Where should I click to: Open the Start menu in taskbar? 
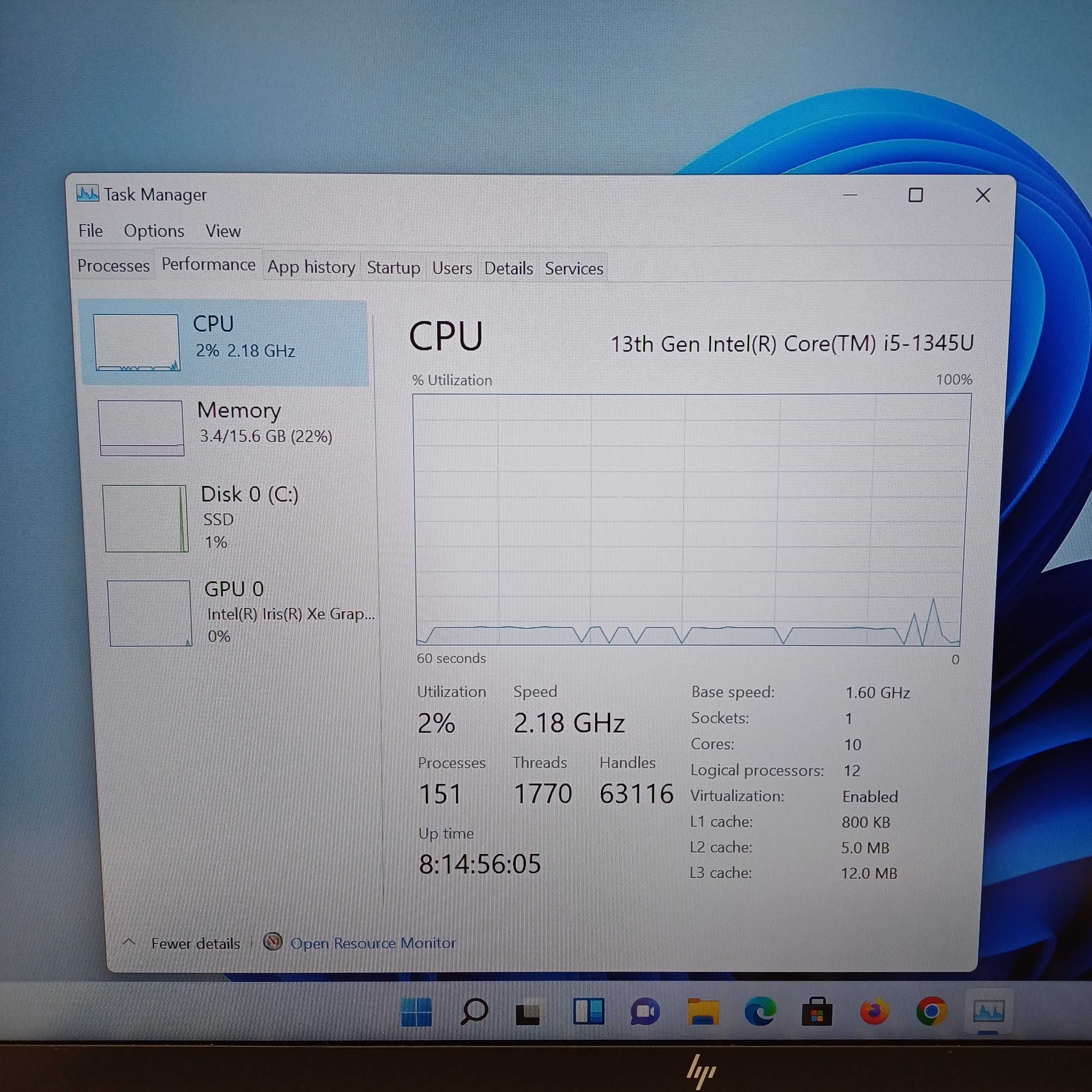pyautogui.click(x=416, y=1012)
